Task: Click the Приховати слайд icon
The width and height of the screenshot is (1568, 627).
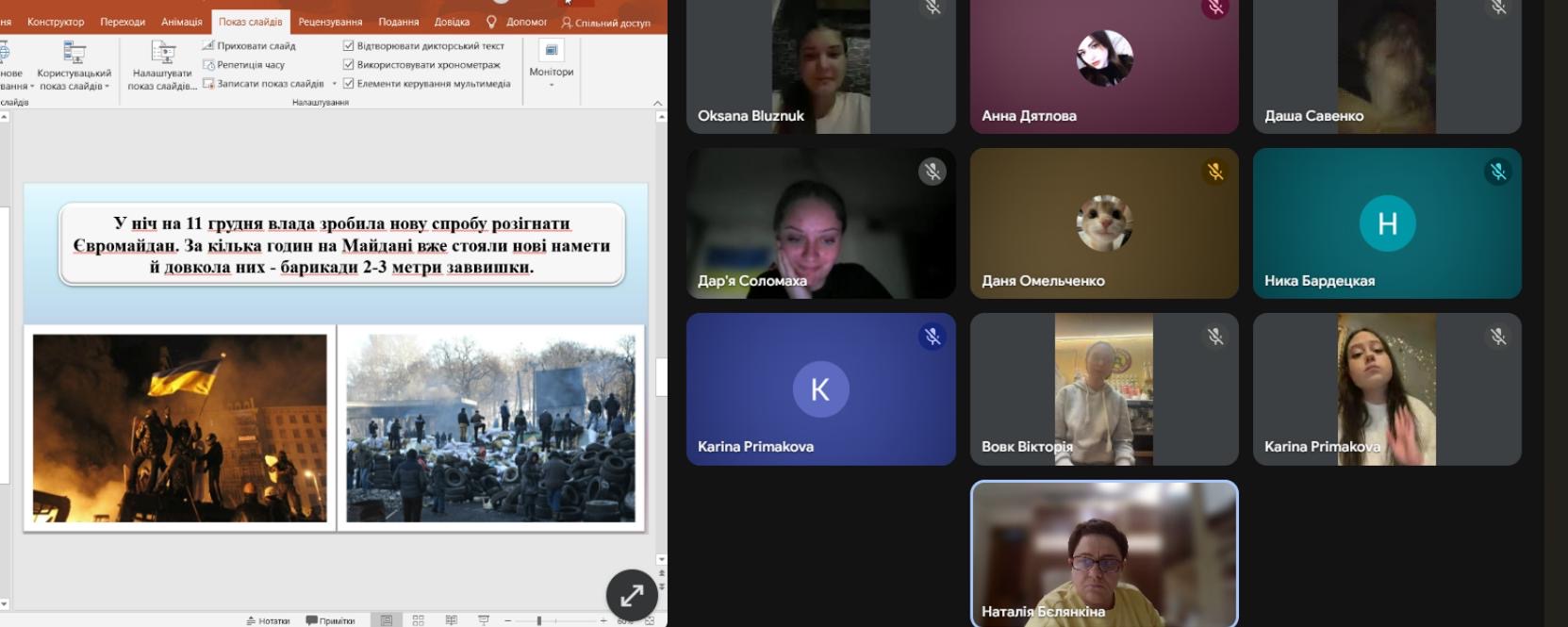Action: point(208,45)
